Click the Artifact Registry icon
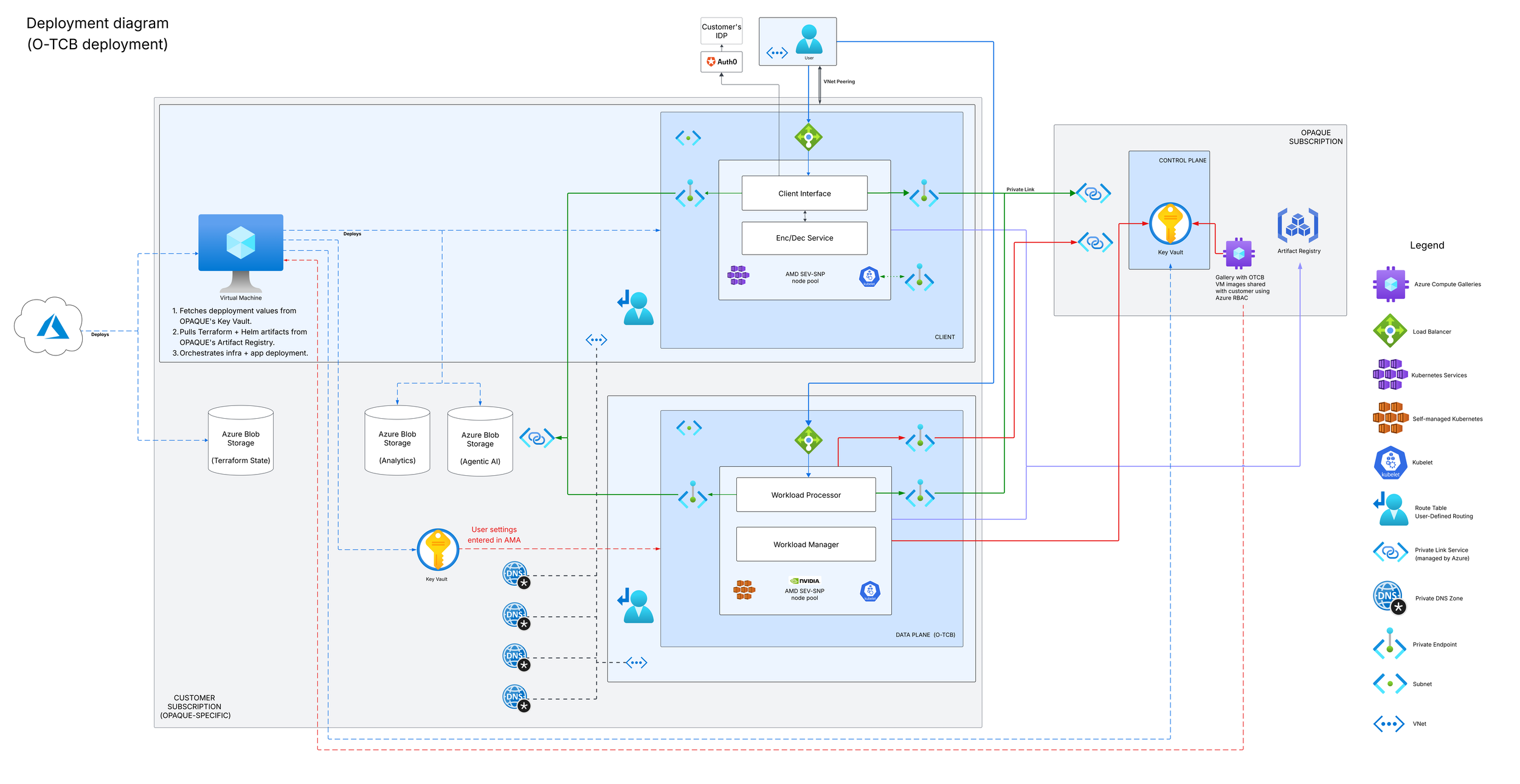This screenshot has width=1520, height=784. pyautogui.click(x=1297, y=226)
